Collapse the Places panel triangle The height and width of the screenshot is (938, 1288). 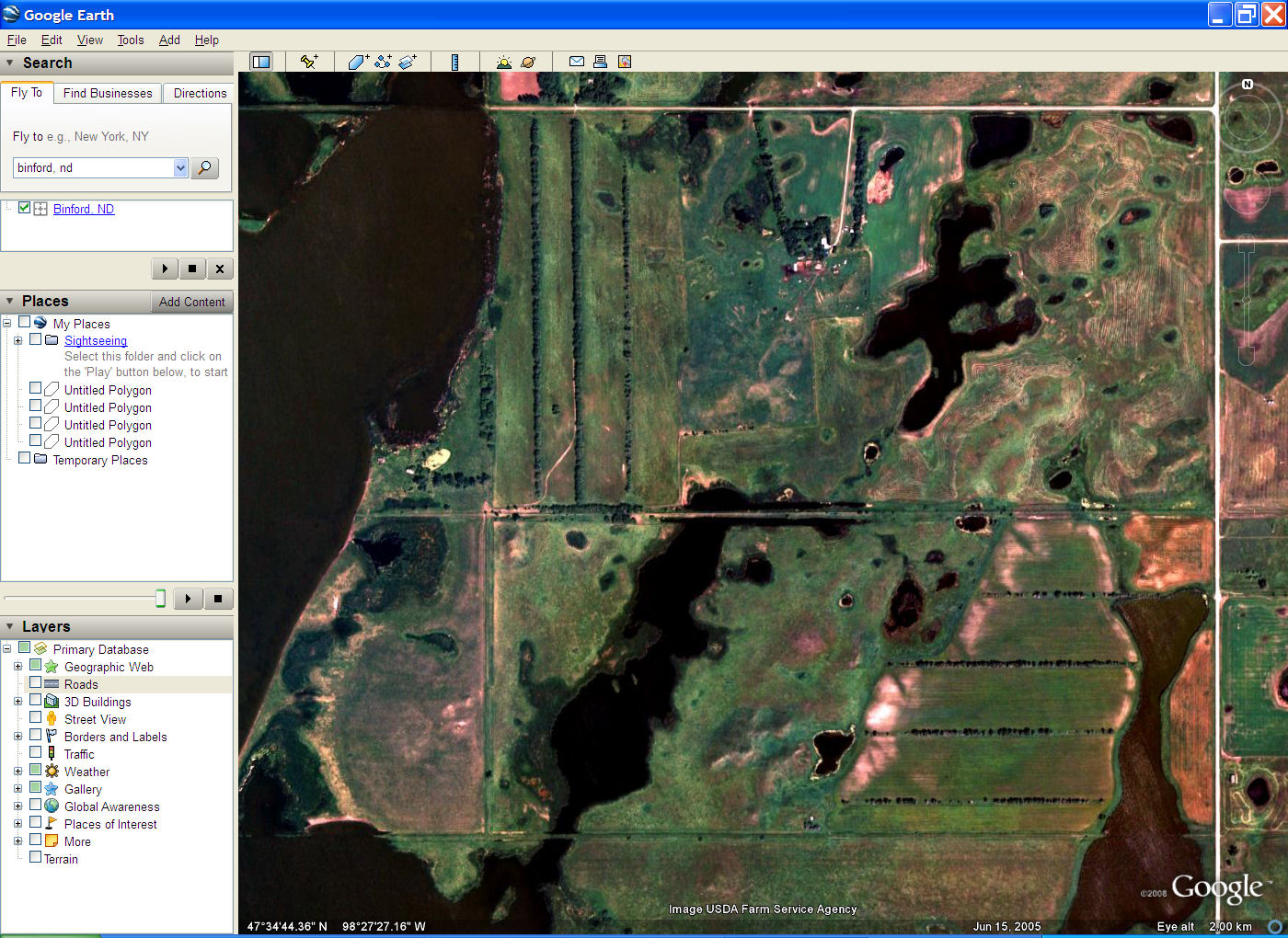click(10, 302)
